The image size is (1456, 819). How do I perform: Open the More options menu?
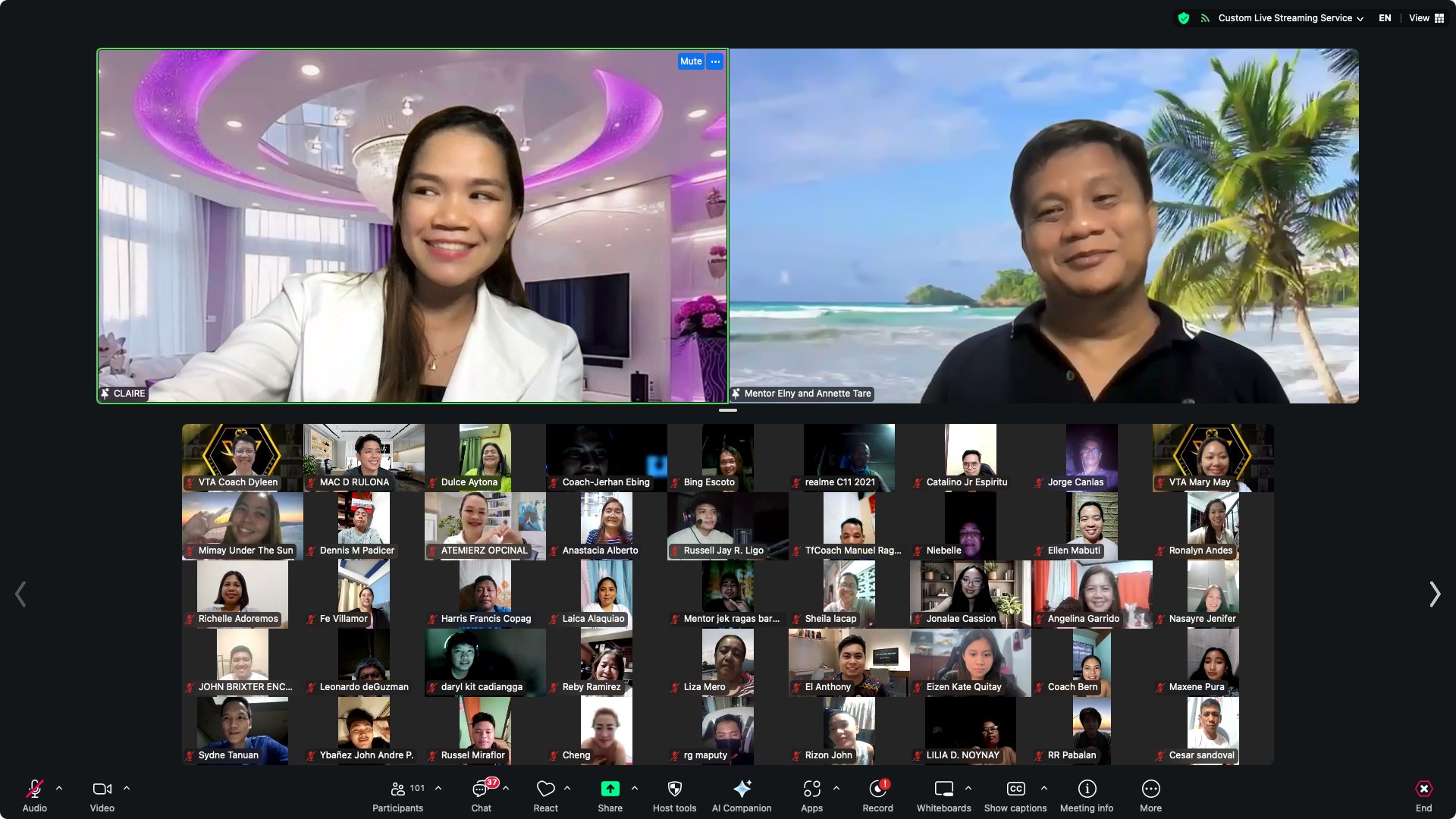point(1150,795)
